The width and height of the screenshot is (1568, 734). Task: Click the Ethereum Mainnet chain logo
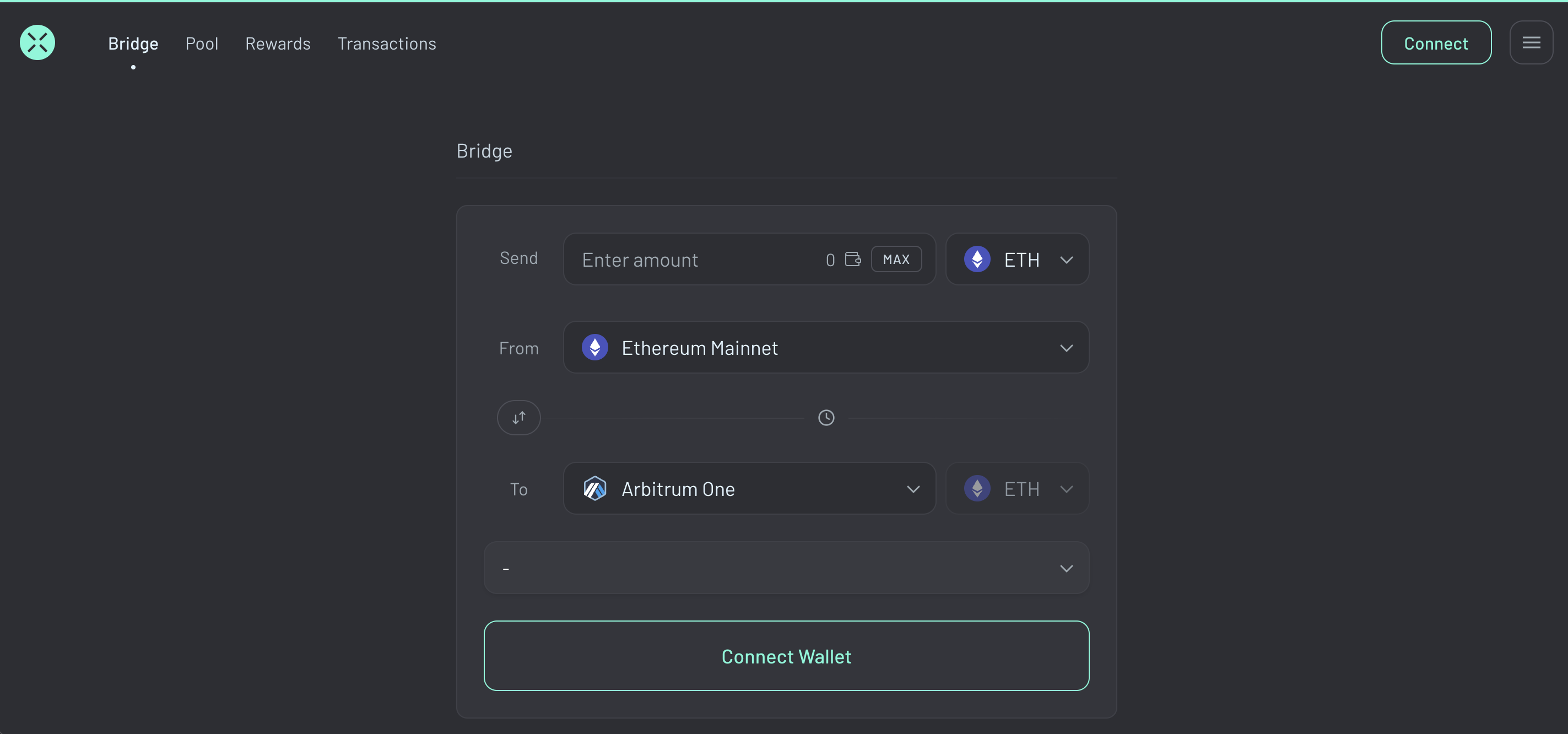[594, 348]
